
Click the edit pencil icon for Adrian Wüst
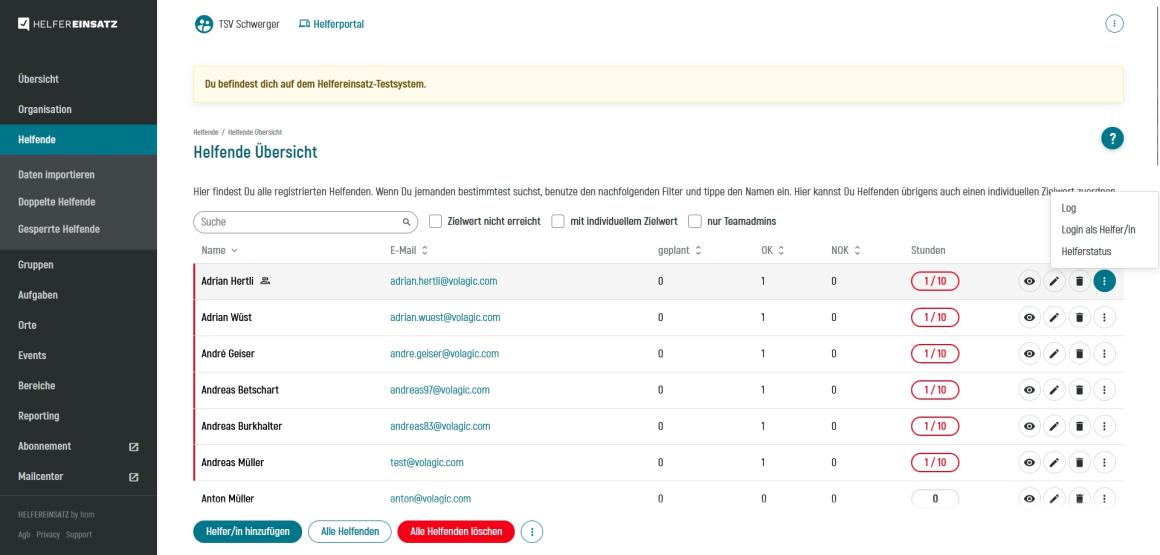point(1053,318)
